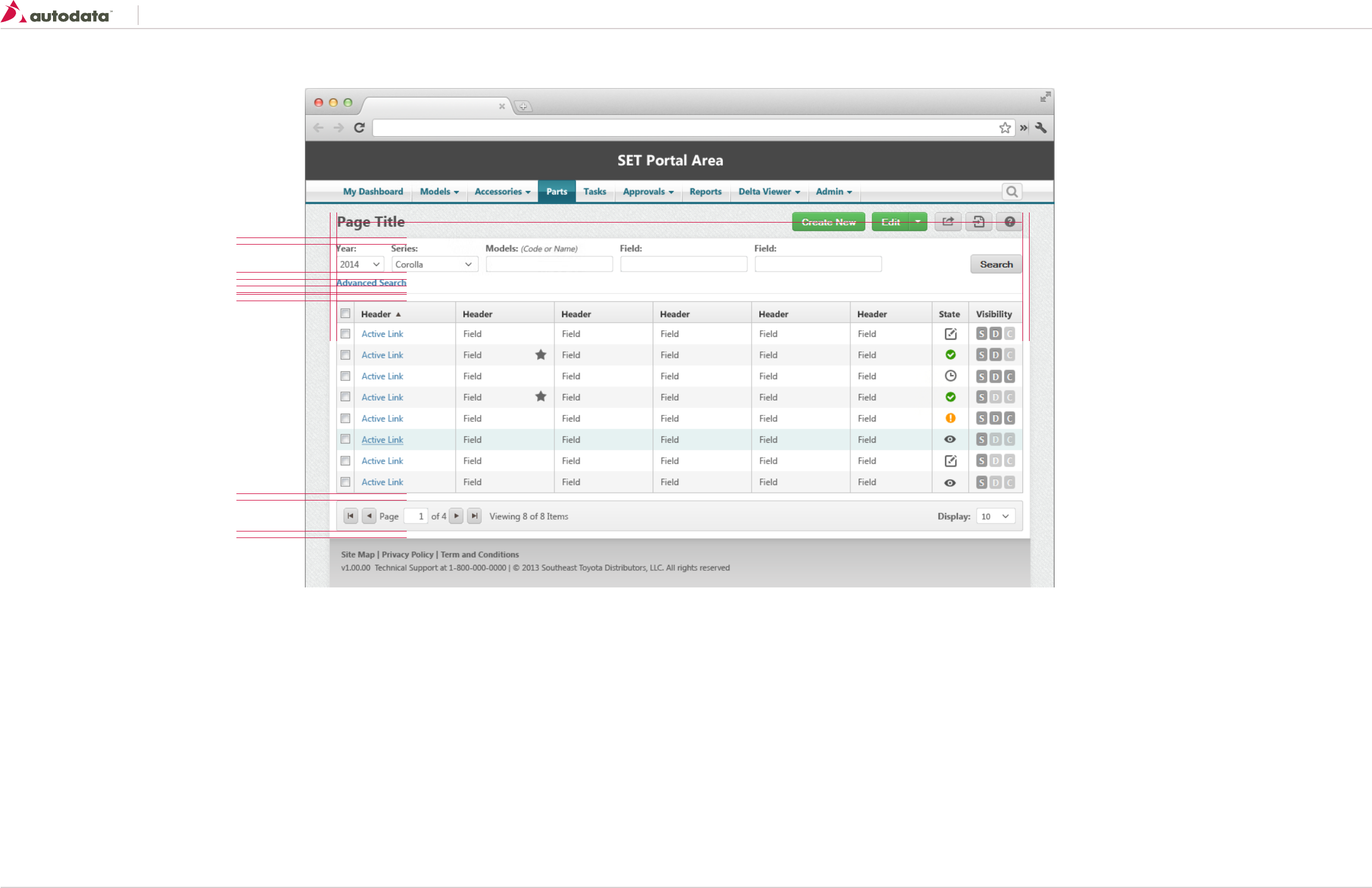The width and height of the screenshot is (1372, 888).
Task: Open the Display items-per-page dropdown
Action: point(996,517)
